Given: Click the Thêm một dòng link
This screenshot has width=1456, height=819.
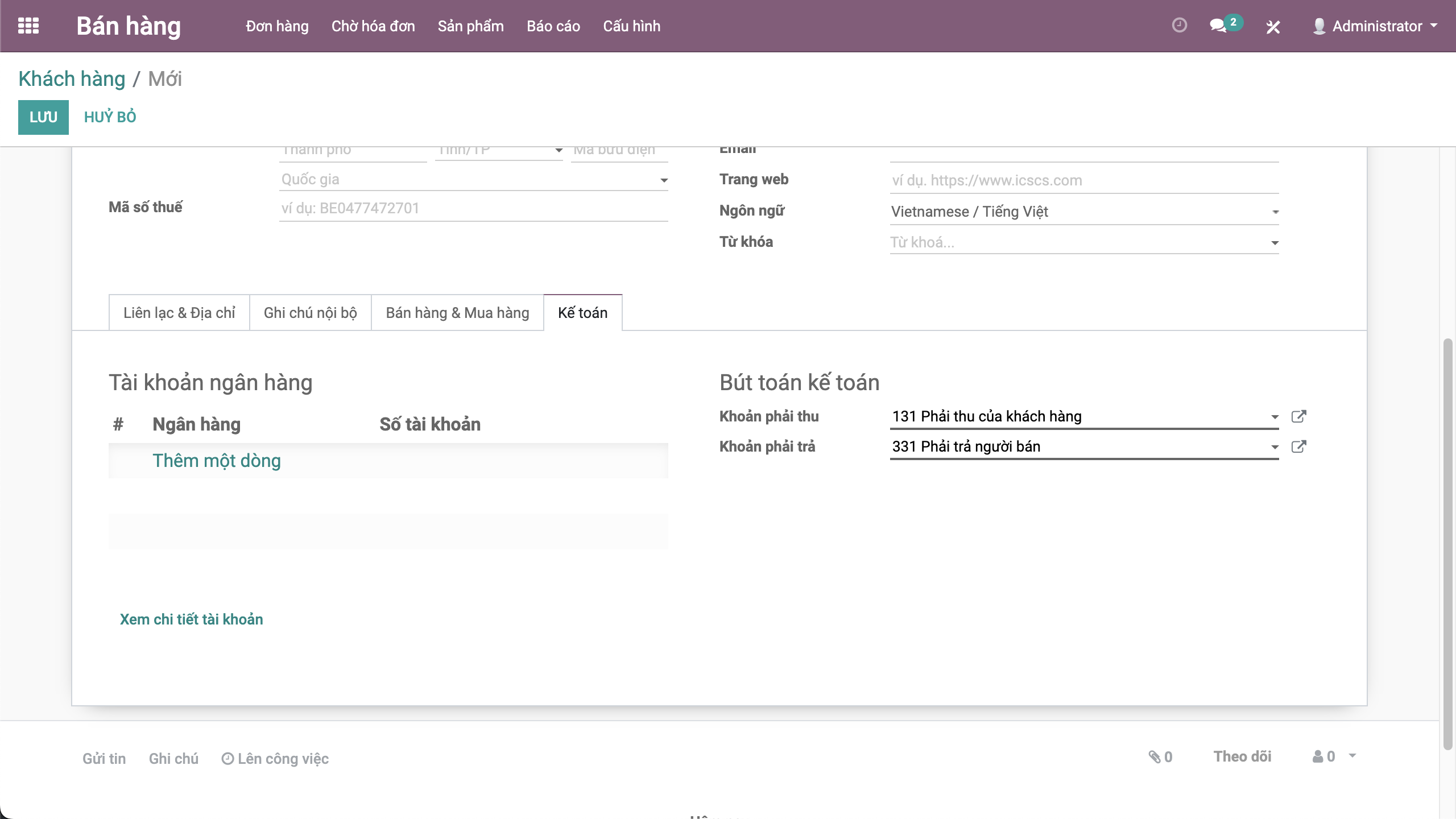Looking at the screenshot, I should pos(216,461).
